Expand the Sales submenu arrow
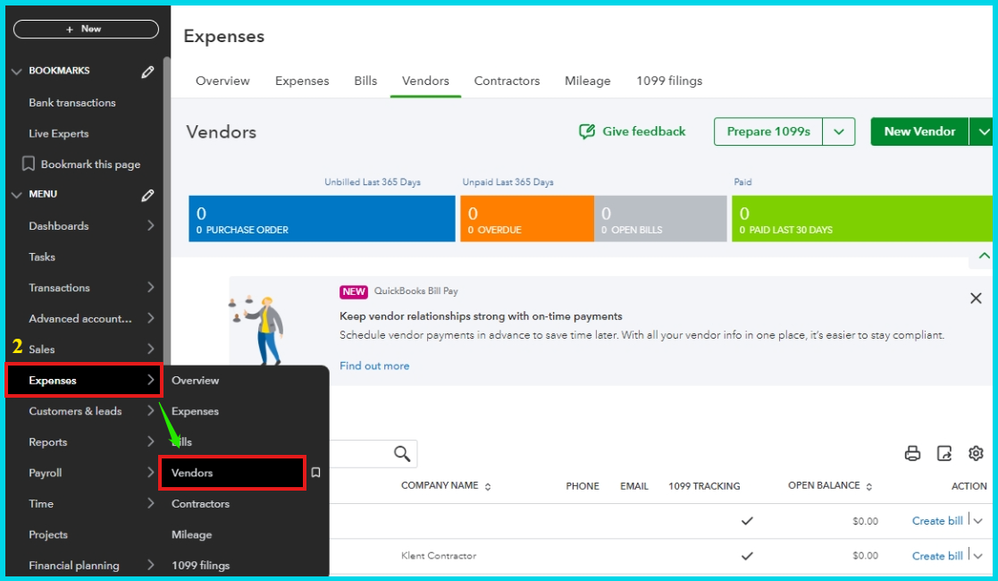 coord(151,349)
